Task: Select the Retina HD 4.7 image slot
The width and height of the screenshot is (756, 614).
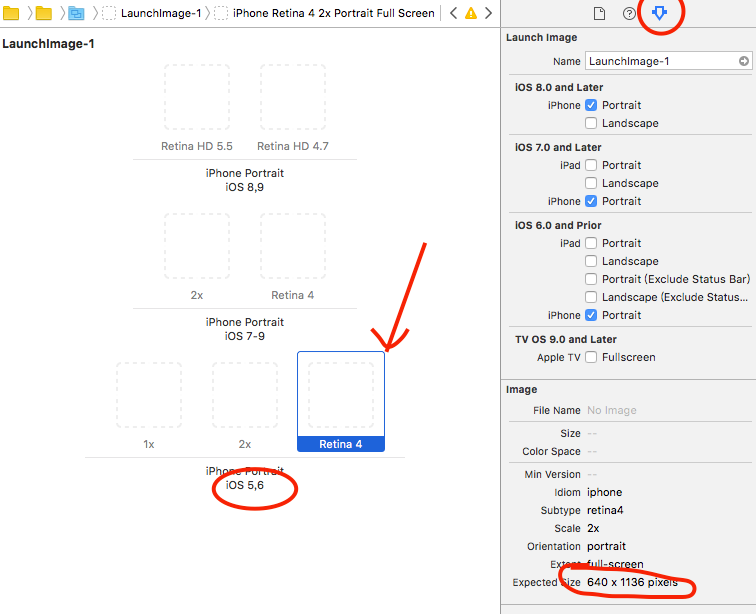Action: (293, 97)
